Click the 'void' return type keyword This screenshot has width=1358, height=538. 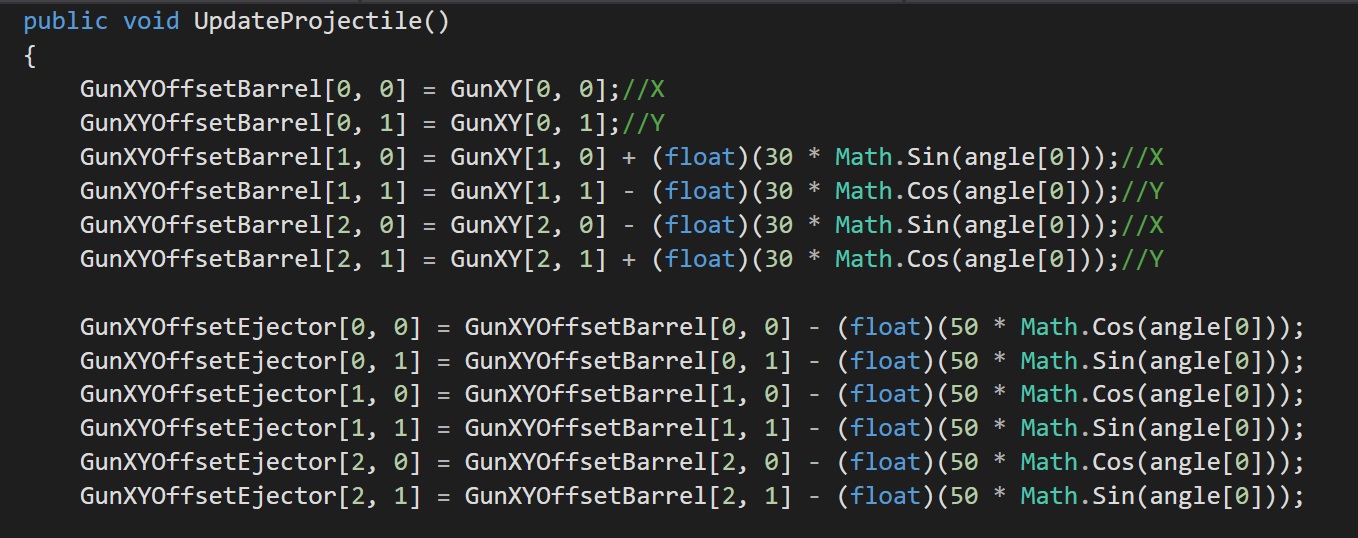(x=151, y=22)
